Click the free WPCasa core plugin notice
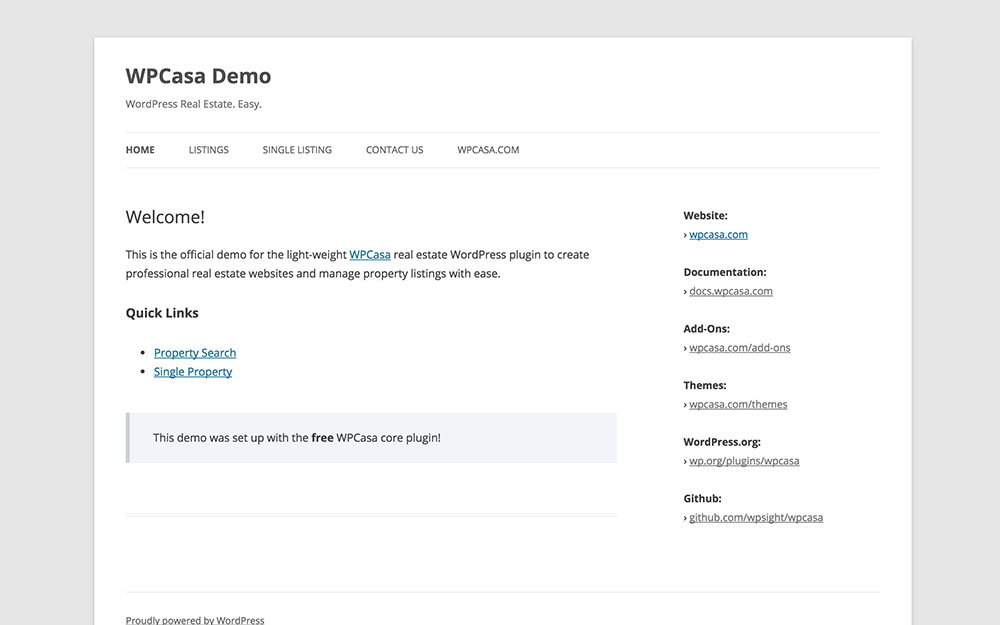The width and height of the screenshot is (1000, 625). [x=371, y=438]
